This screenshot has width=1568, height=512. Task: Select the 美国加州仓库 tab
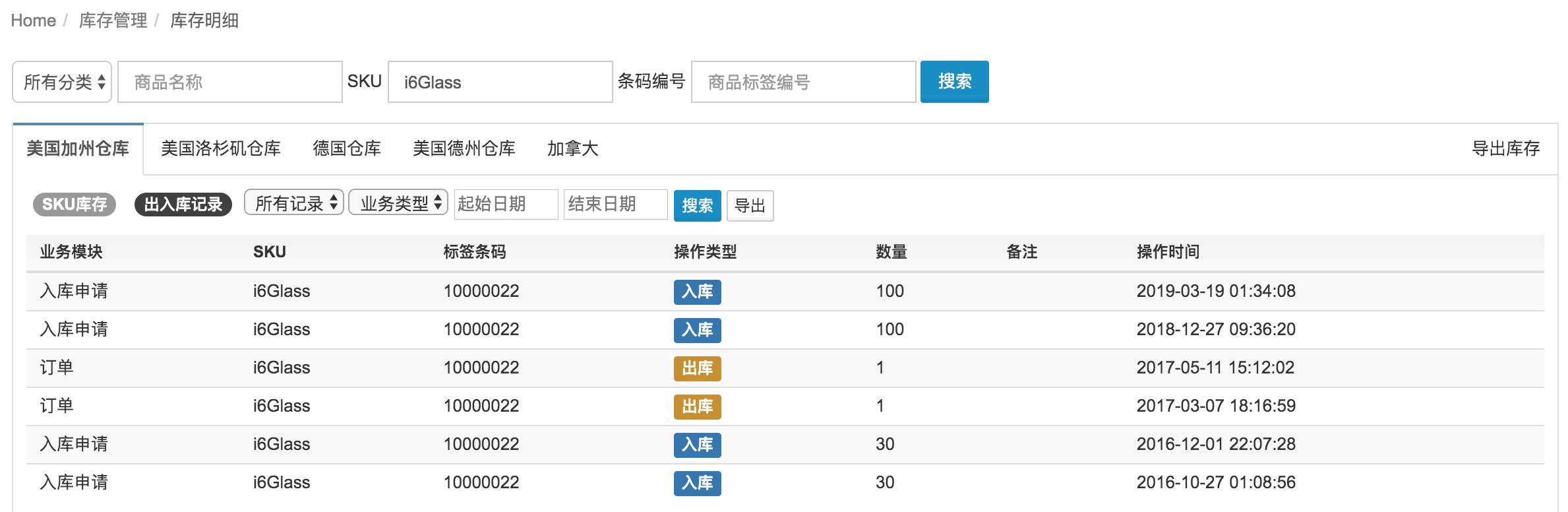click(78, 148)
